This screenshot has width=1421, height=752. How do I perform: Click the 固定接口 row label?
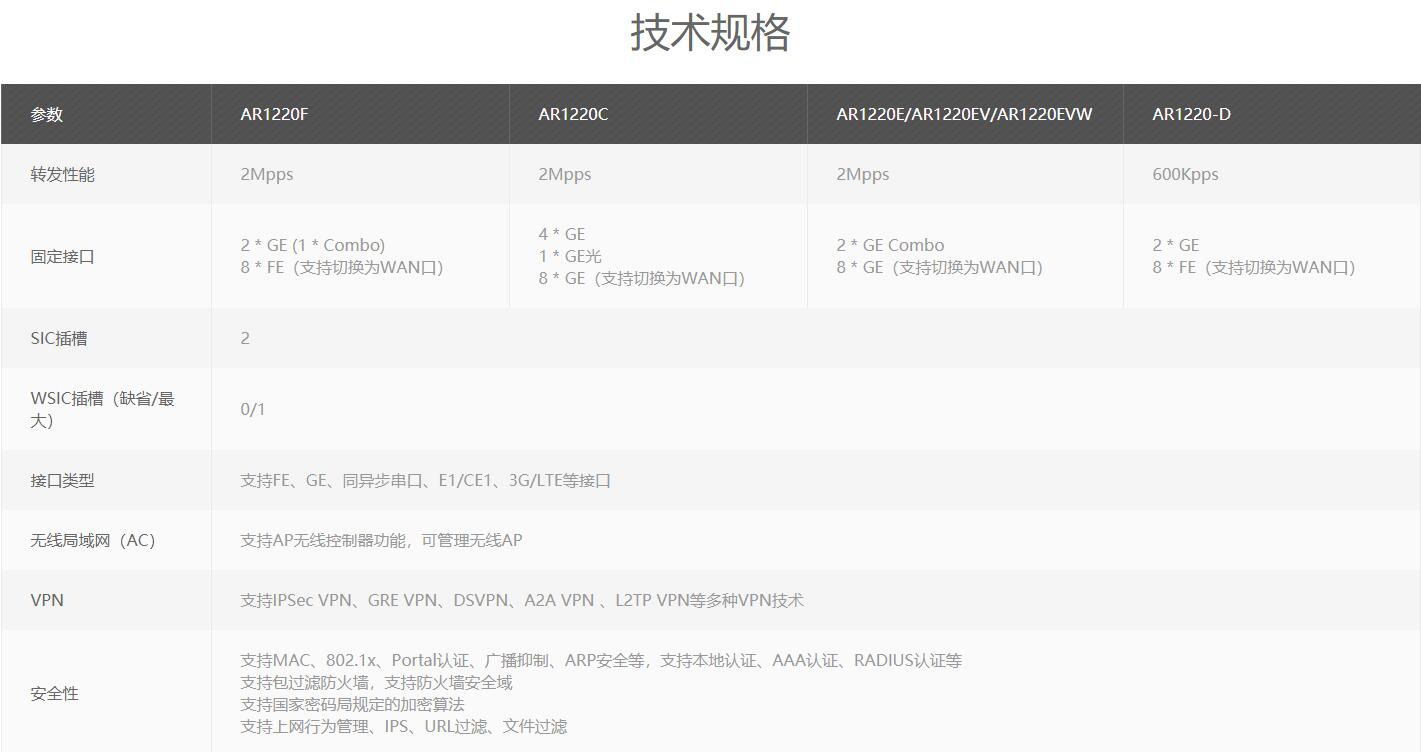[62, 256]
